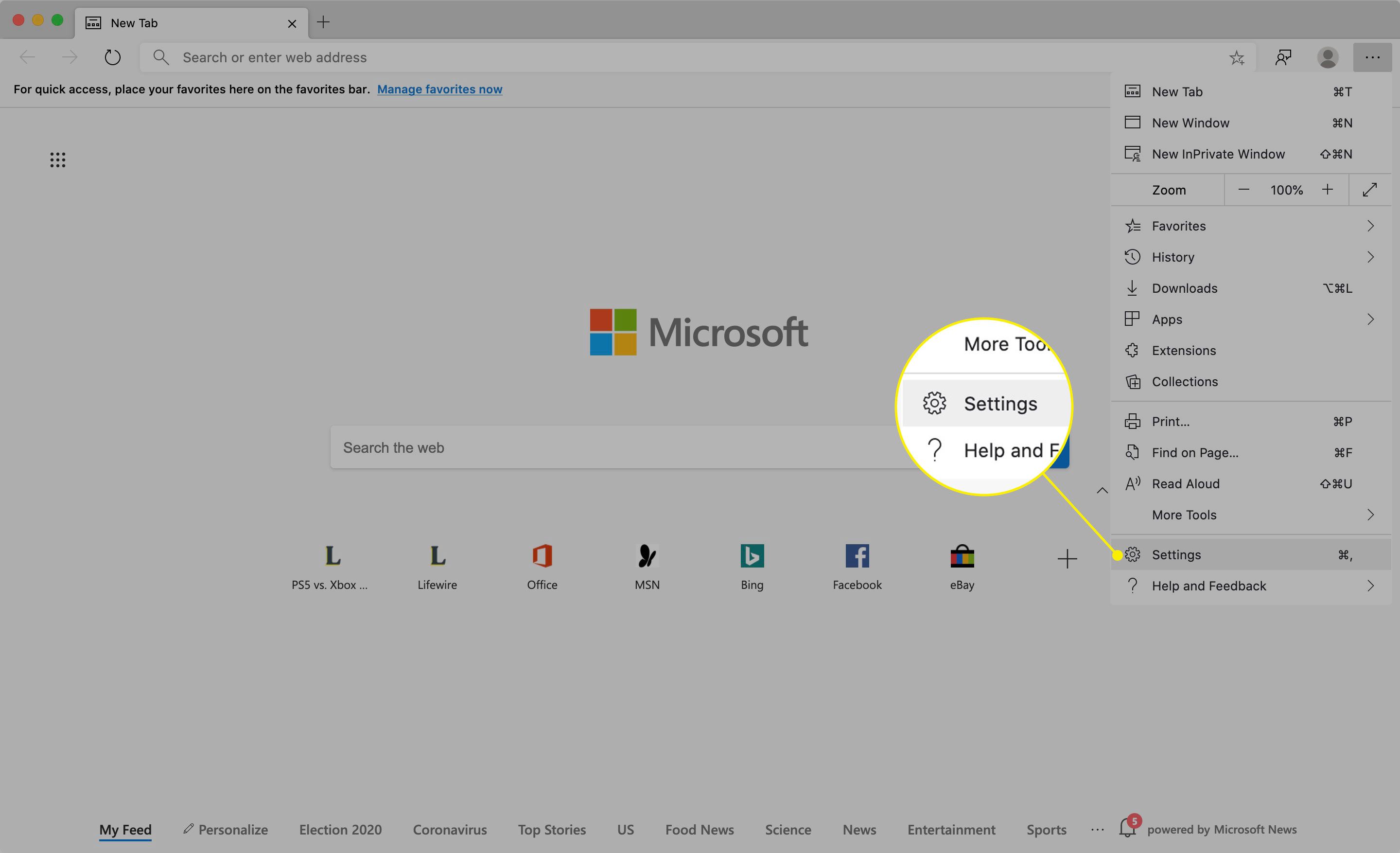The image size is (1400, 853).
Task: Switch to Entertainment feed tab
Action: (951, 830)
